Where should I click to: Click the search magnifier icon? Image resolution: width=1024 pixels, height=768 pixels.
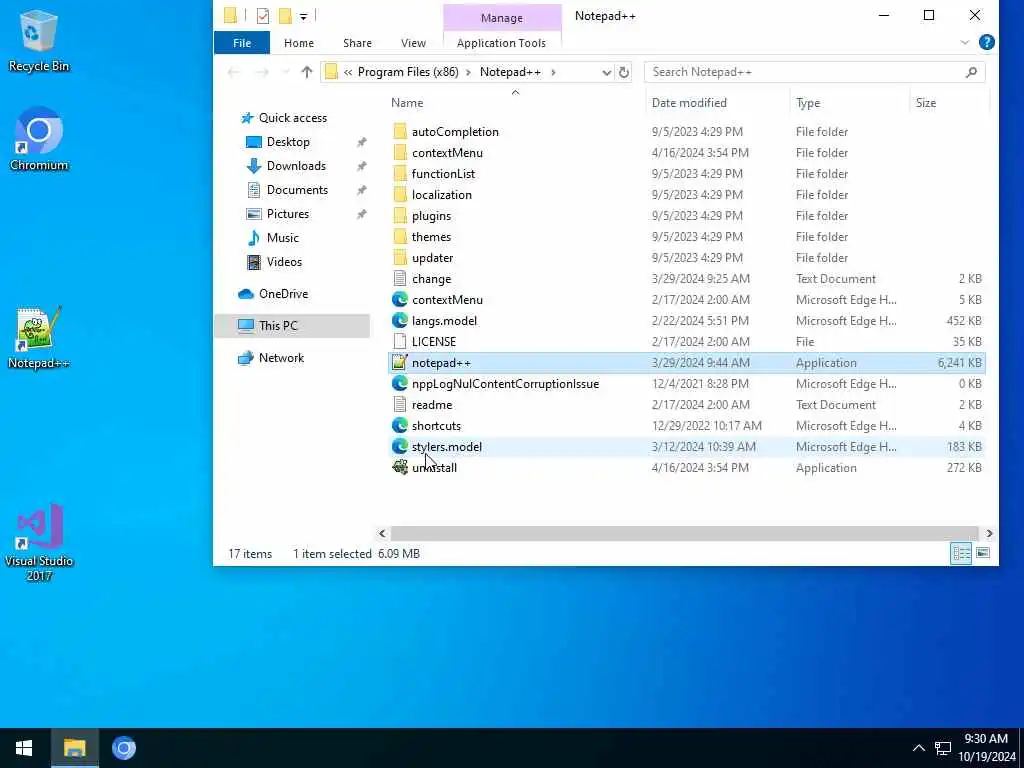pyautogui.click(x=971, y=72)
